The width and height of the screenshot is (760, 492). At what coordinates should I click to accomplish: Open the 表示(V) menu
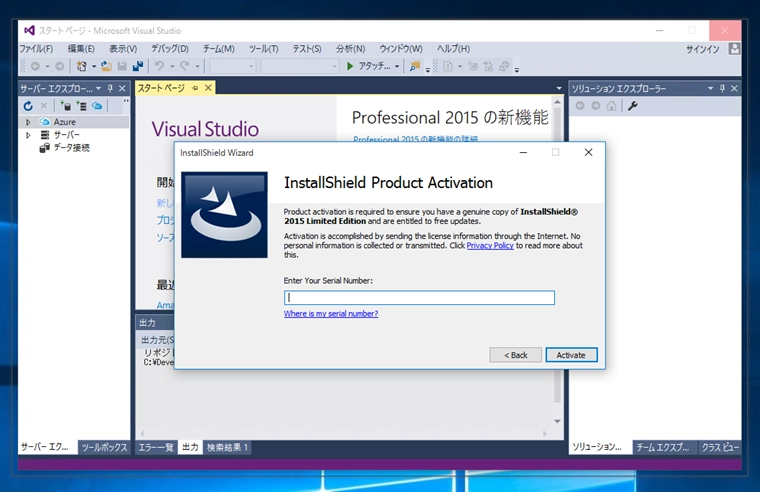[x=123, y=49]
